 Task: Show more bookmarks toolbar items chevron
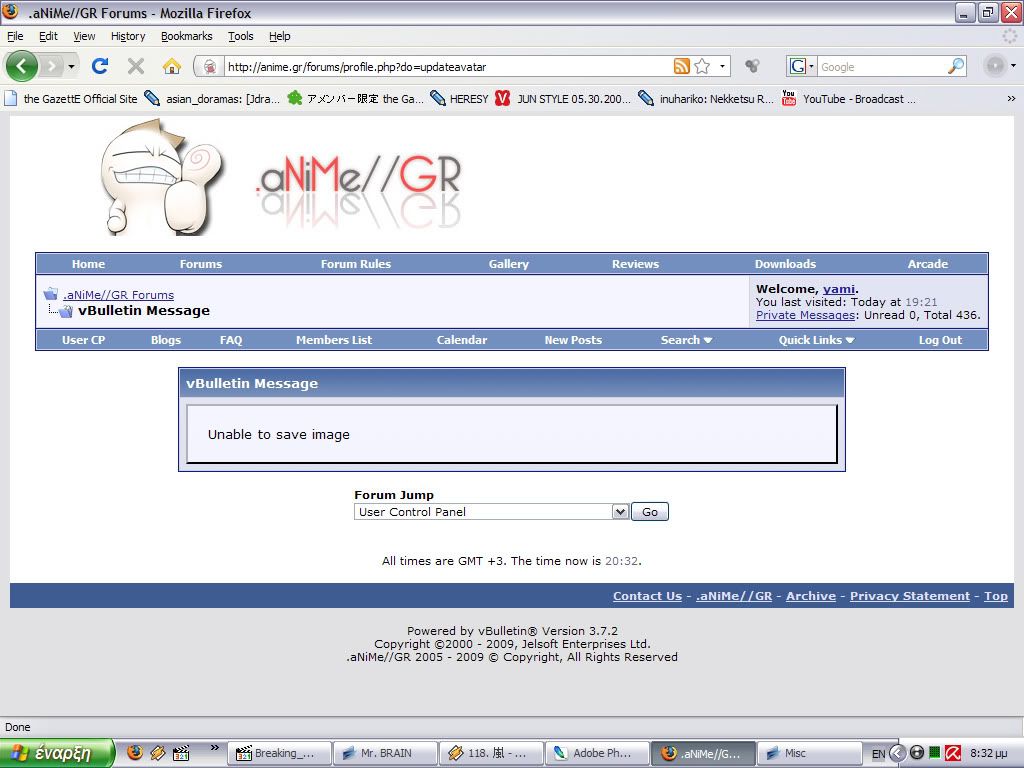[x=1011, y=99]
